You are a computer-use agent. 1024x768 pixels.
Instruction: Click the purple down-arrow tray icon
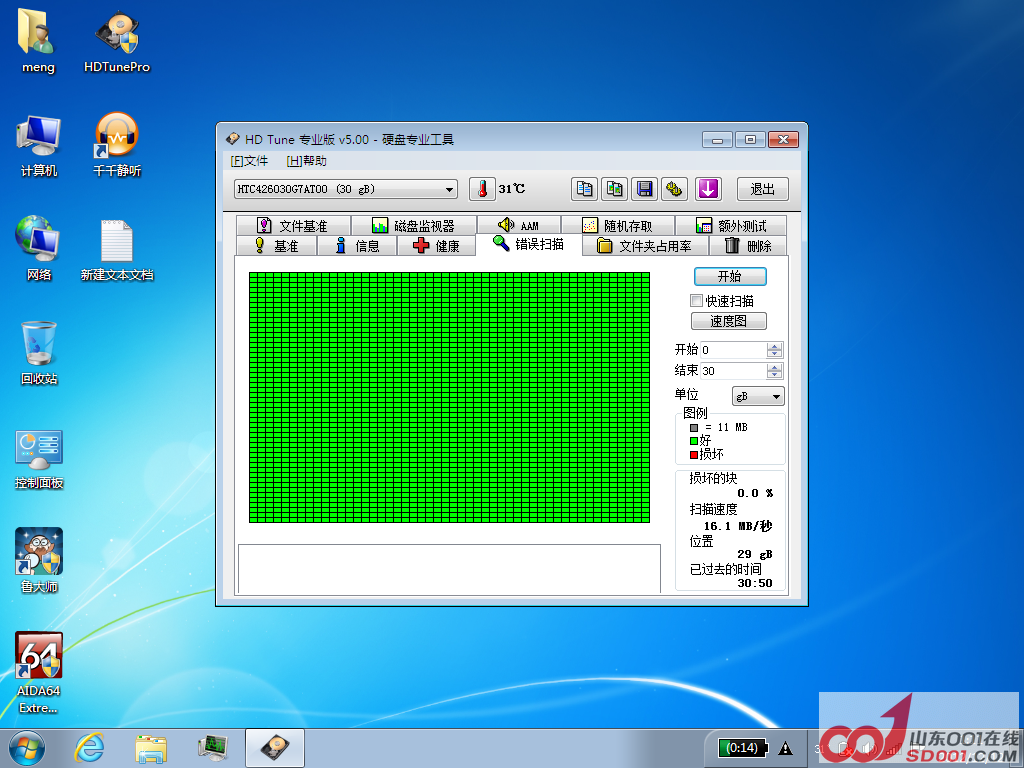(x=708, y=189)
